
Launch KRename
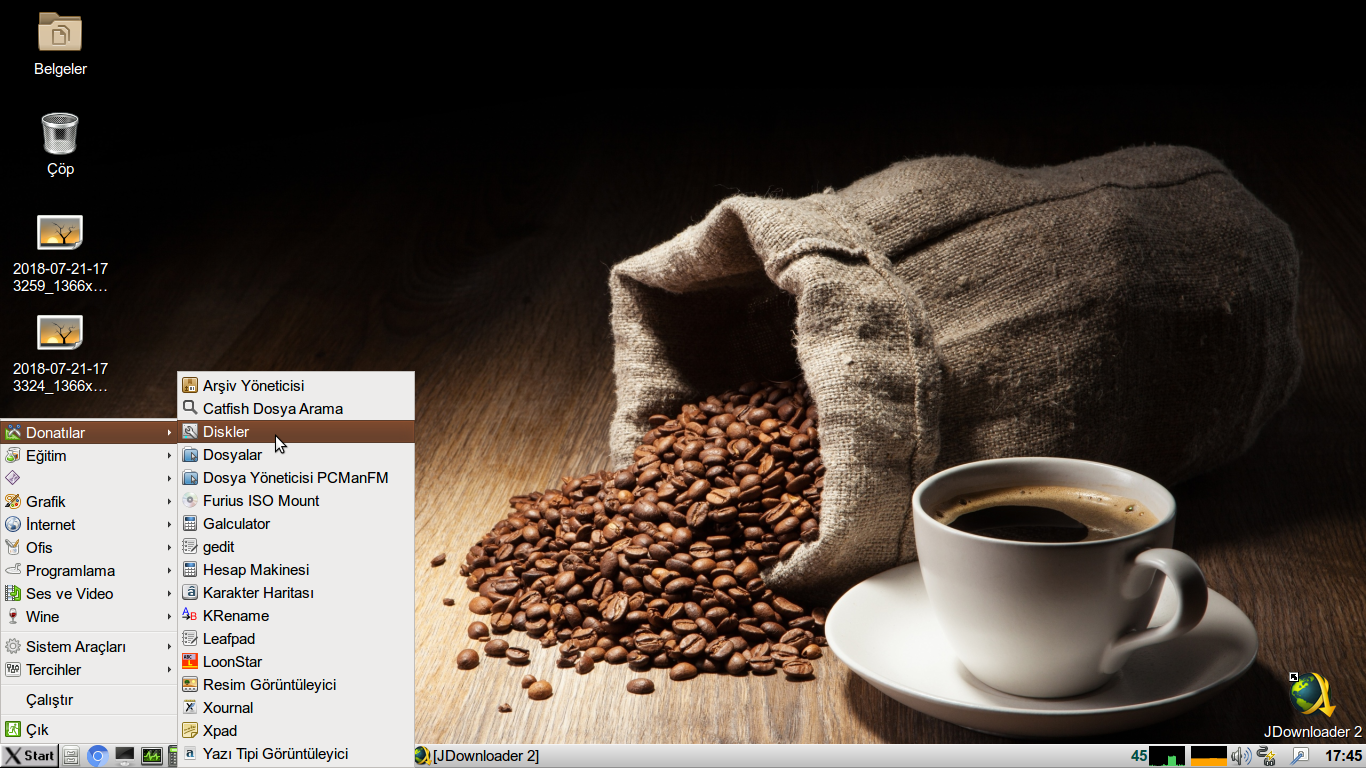pyautogui.click(x=296, y=616)
